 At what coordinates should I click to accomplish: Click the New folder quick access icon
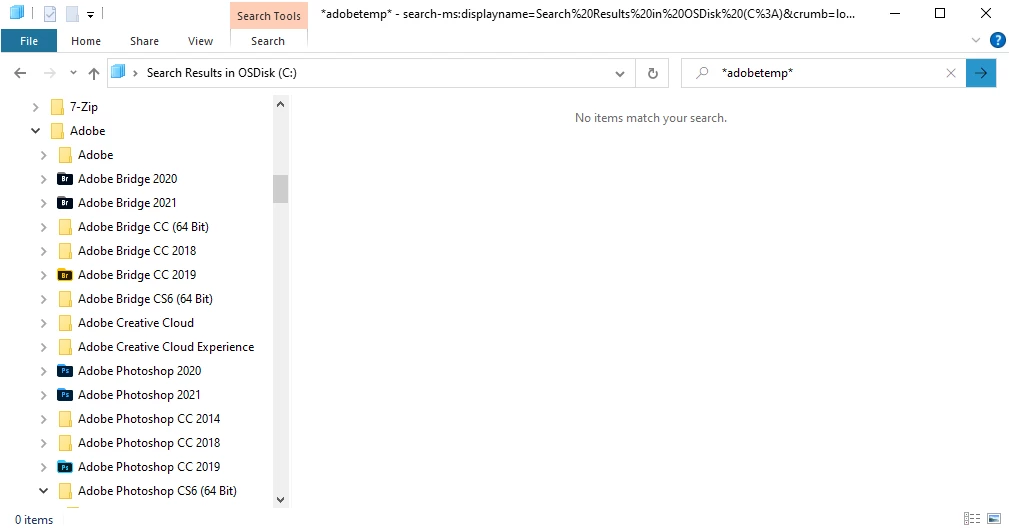tap(72, 14)
